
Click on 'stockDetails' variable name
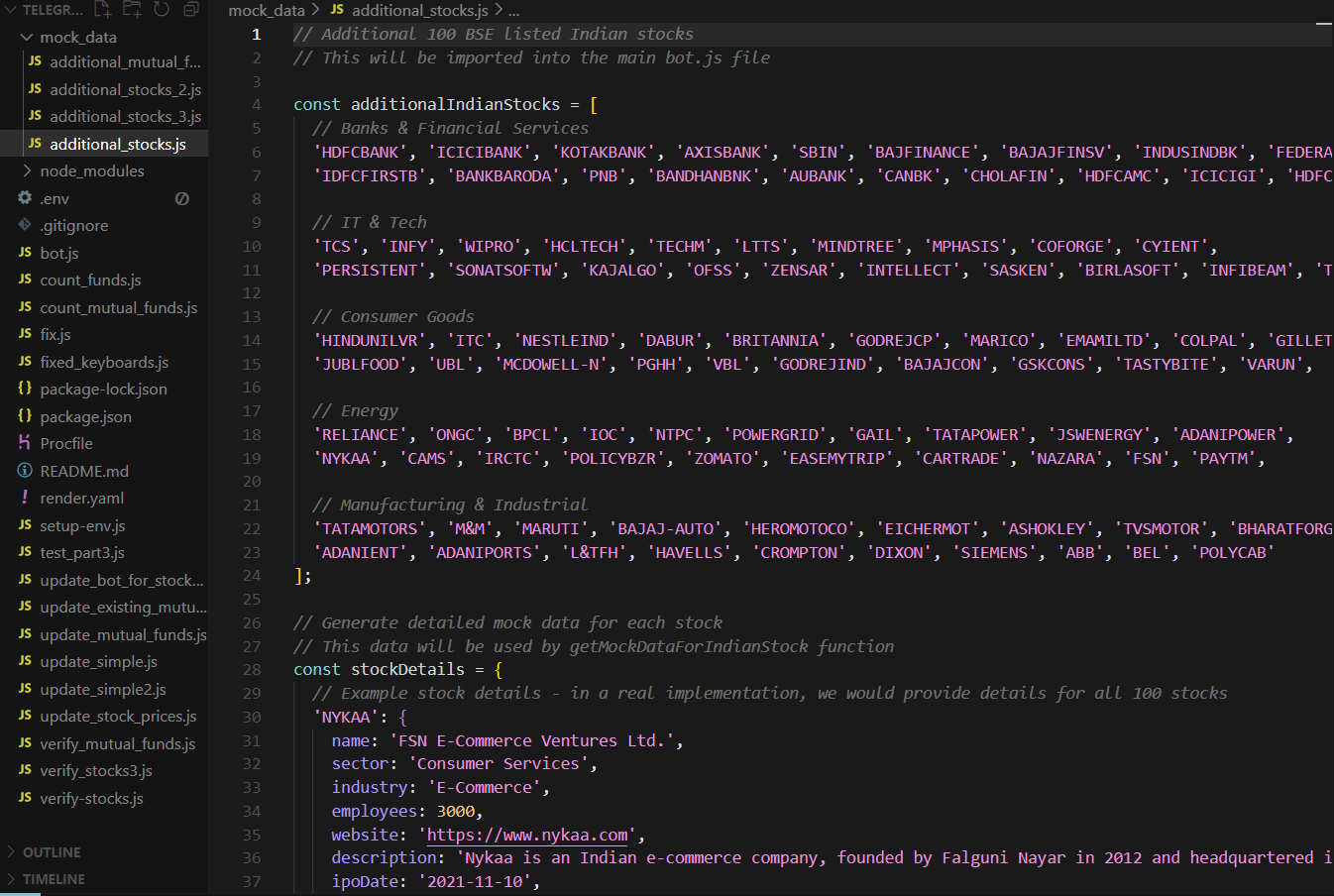click(407, 669)
